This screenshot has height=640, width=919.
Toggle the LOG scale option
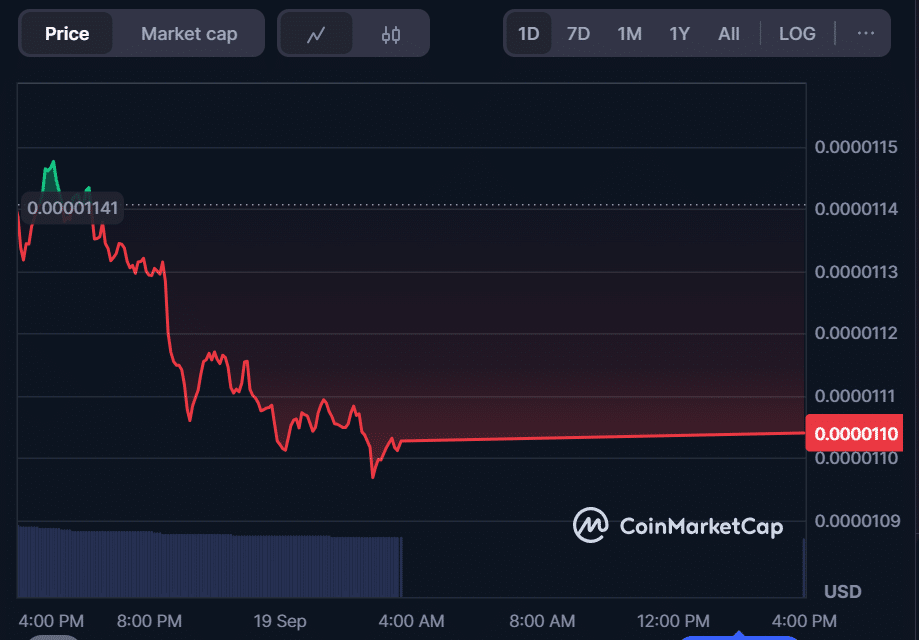click(797, 34)
